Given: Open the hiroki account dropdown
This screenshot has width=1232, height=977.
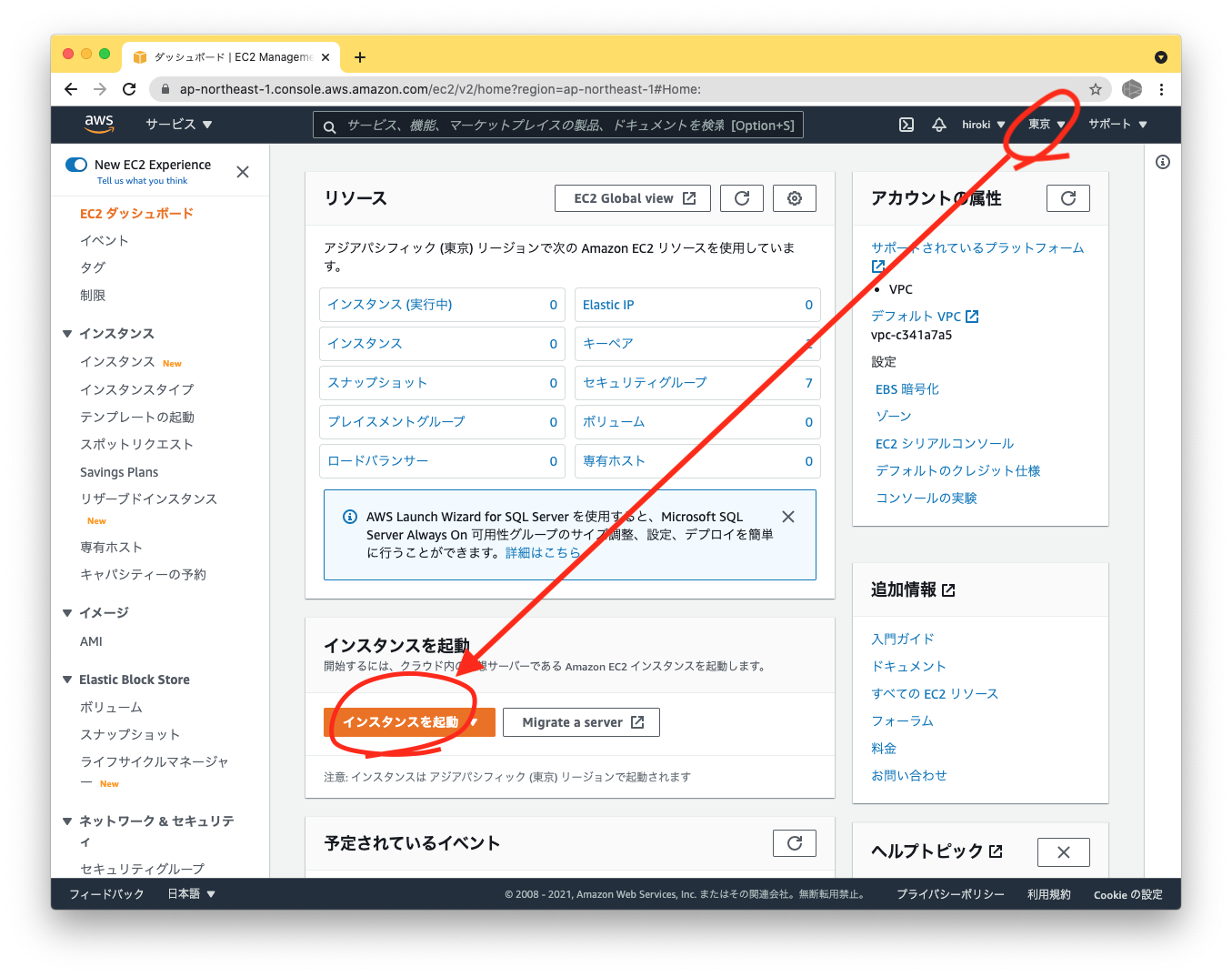Looking at the screenshot, I should point(984,125).
